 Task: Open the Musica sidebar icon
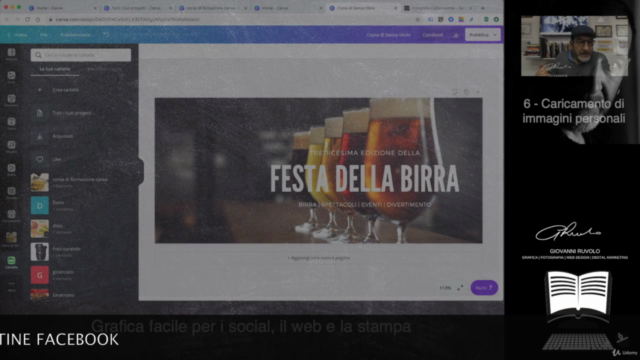pos(11,146)
